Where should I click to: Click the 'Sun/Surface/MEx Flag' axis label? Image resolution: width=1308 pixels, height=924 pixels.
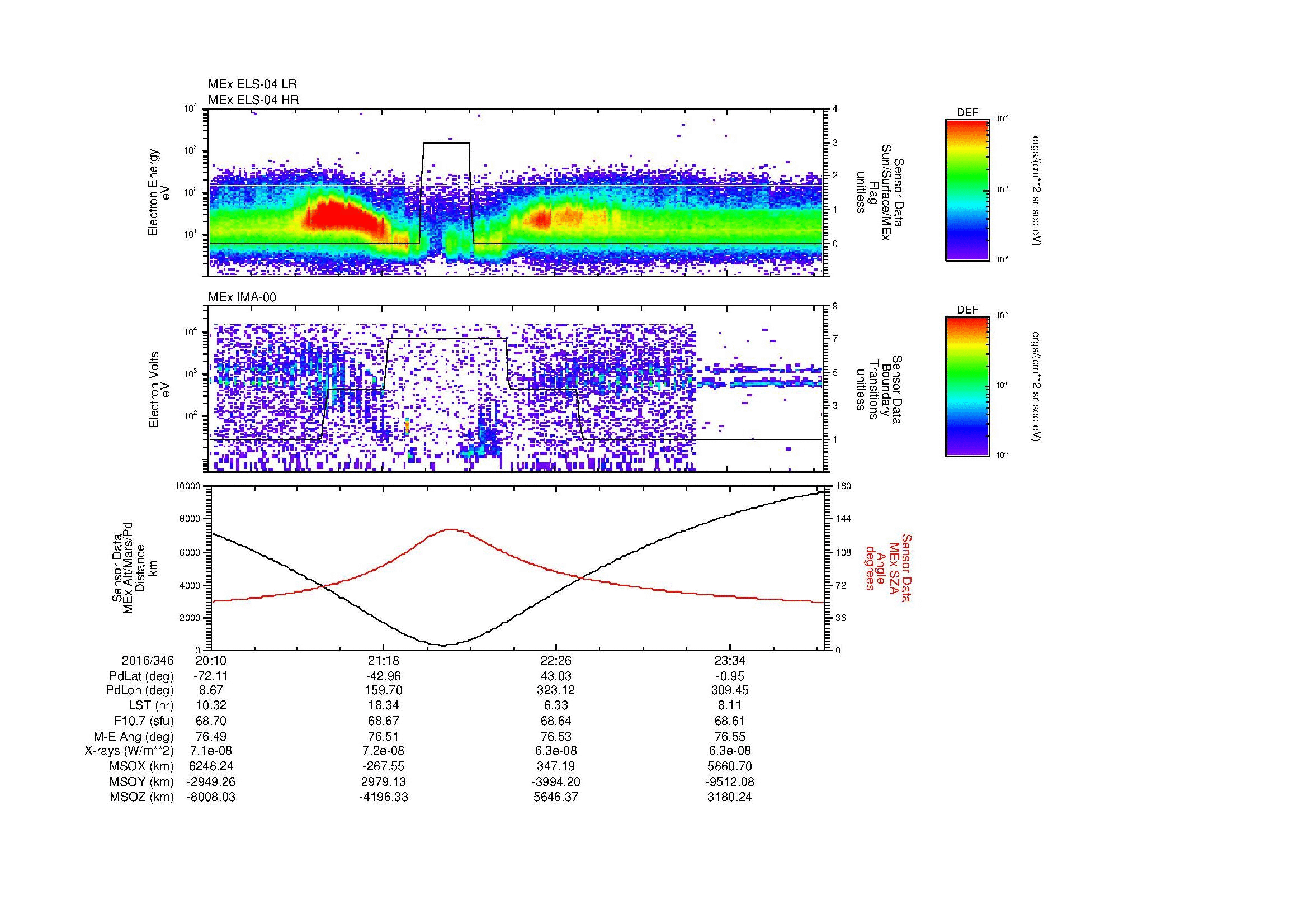[877, 192]
